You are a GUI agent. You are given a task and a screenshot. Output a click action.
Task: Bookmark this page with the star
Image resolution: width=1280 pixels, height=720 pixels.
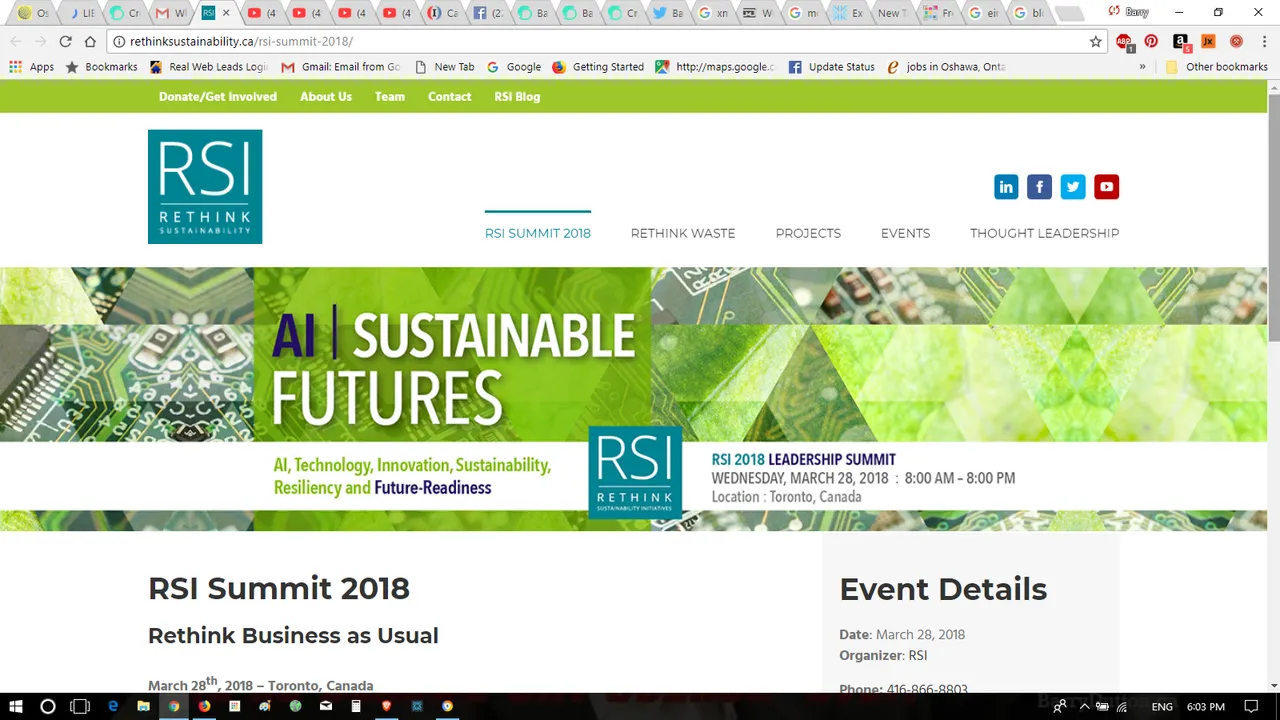pos(1096,42)
